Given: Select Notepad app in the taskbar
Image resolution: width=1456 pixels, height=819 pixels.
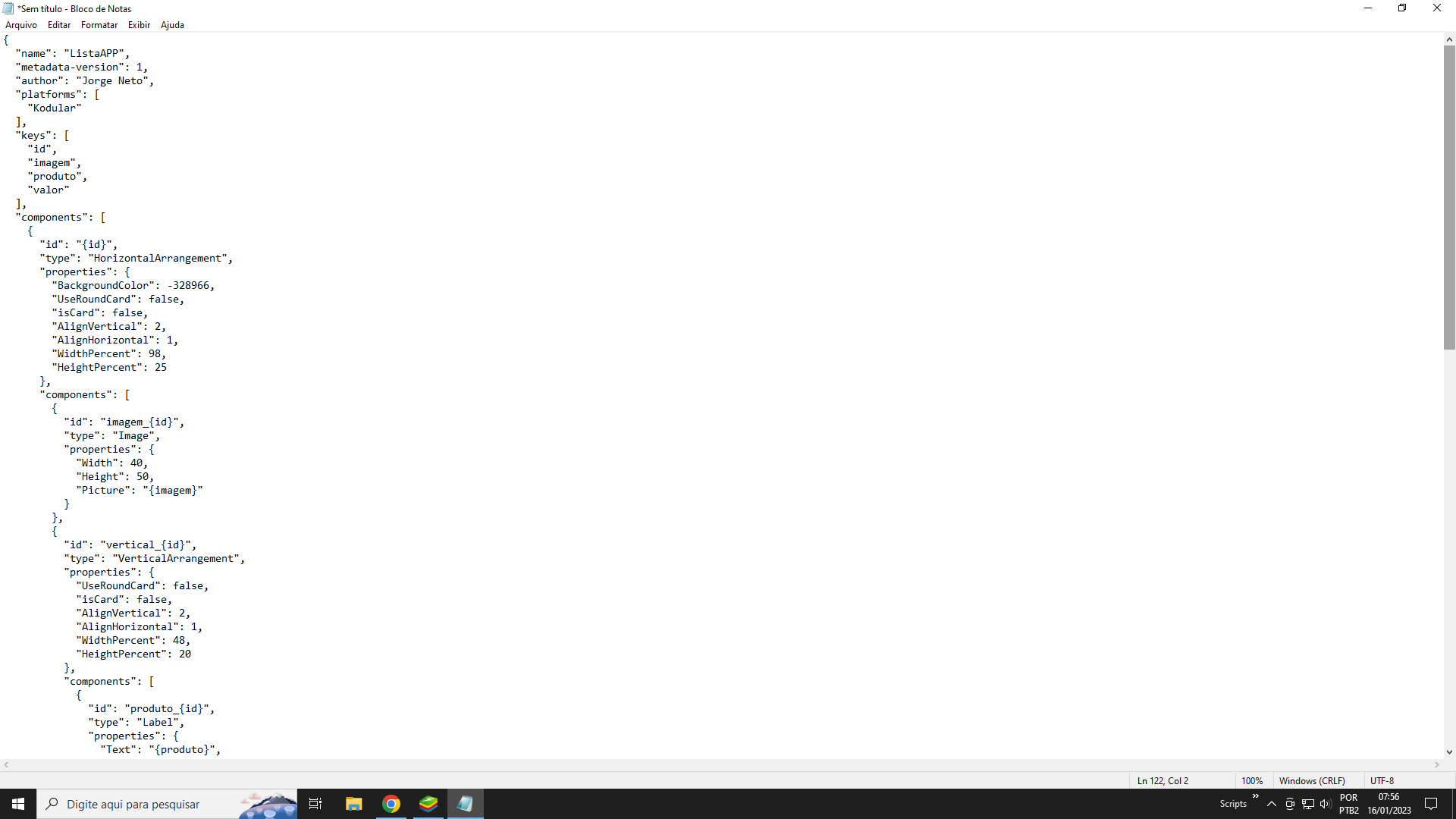Looking at the screenshot, I should pyautogui.click(x=465, y=804).
